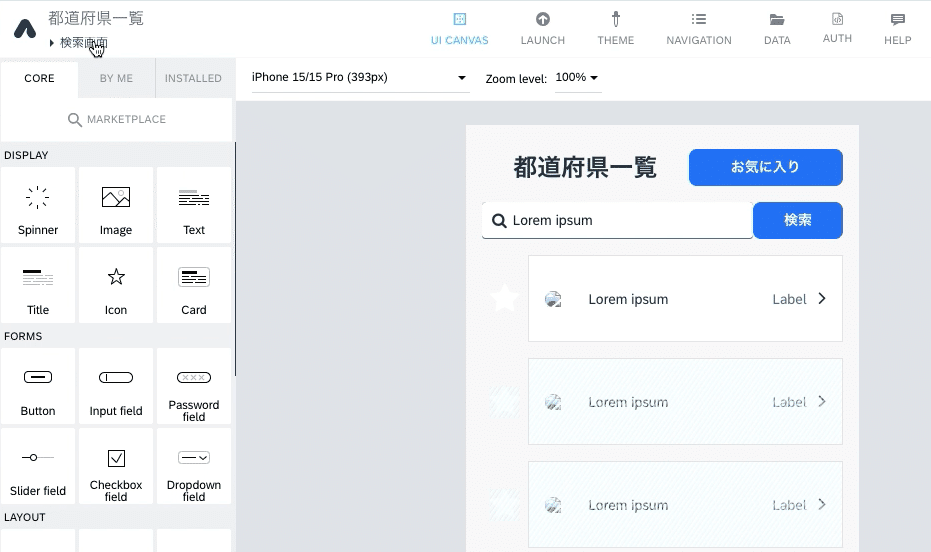The height and width of the screenshot is (552, 931).
Task: Switch to the CORE components tab
Action: [39, 78]
